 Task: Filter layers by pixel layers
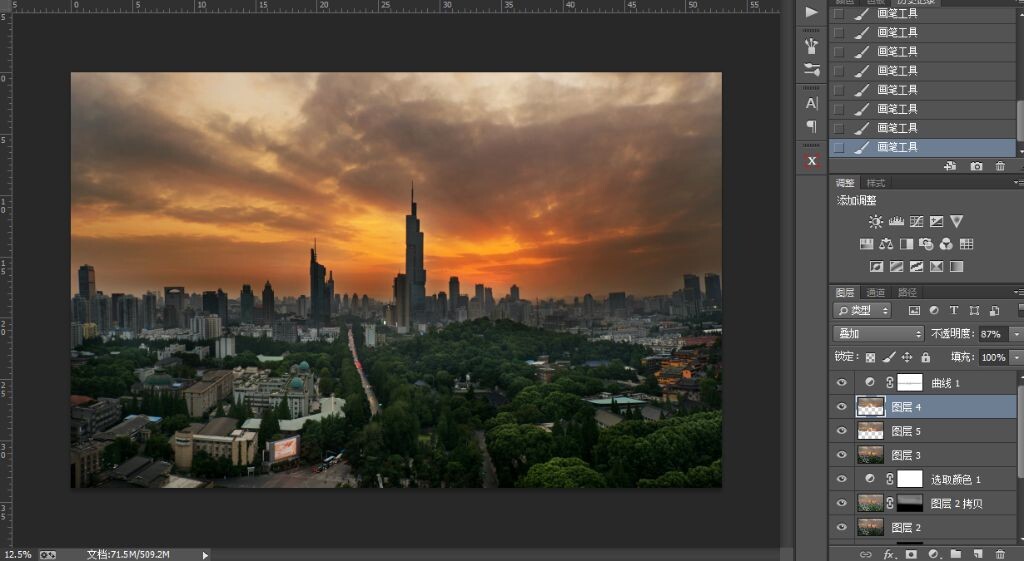pos(914,310)
